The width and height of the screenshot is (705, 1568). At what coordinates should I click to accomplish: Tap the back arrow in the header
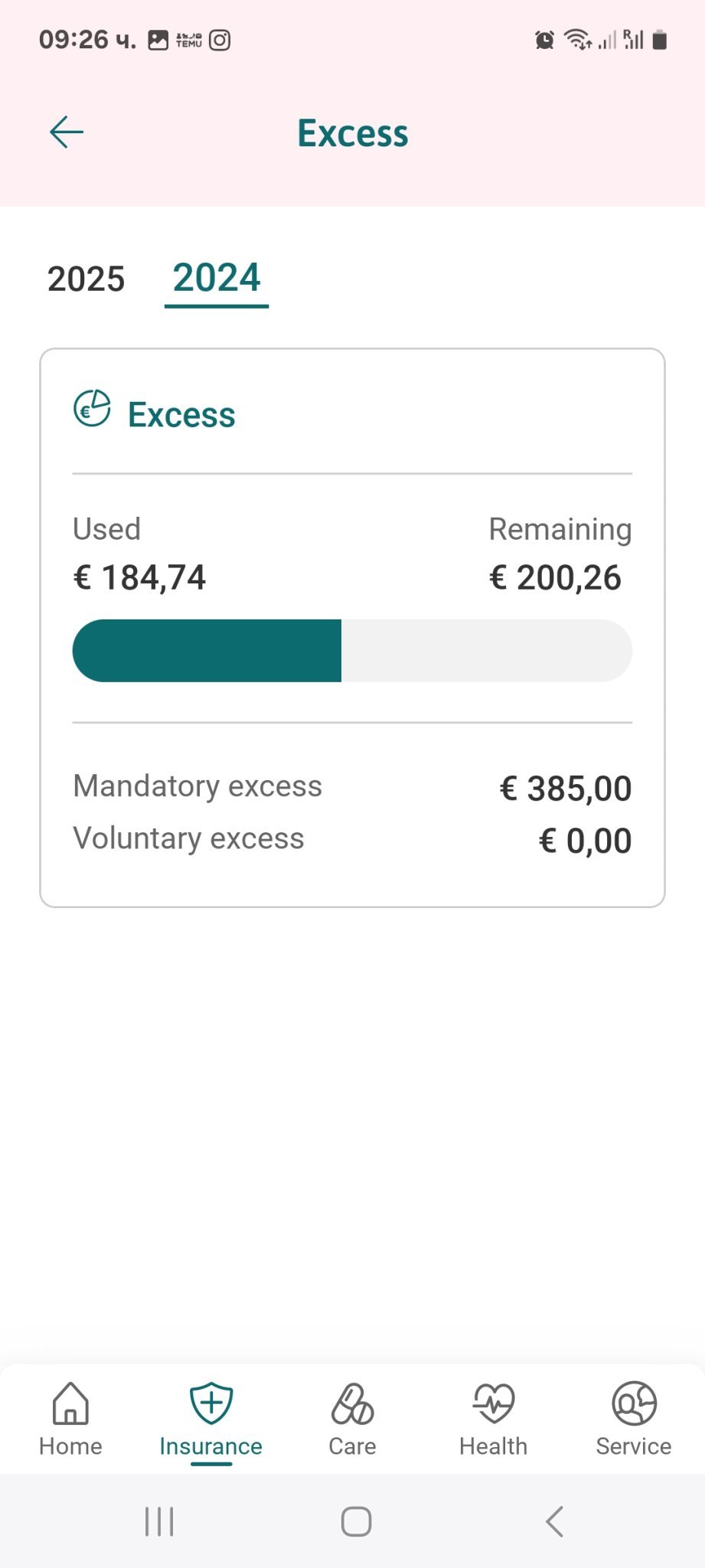coord(67,132)
